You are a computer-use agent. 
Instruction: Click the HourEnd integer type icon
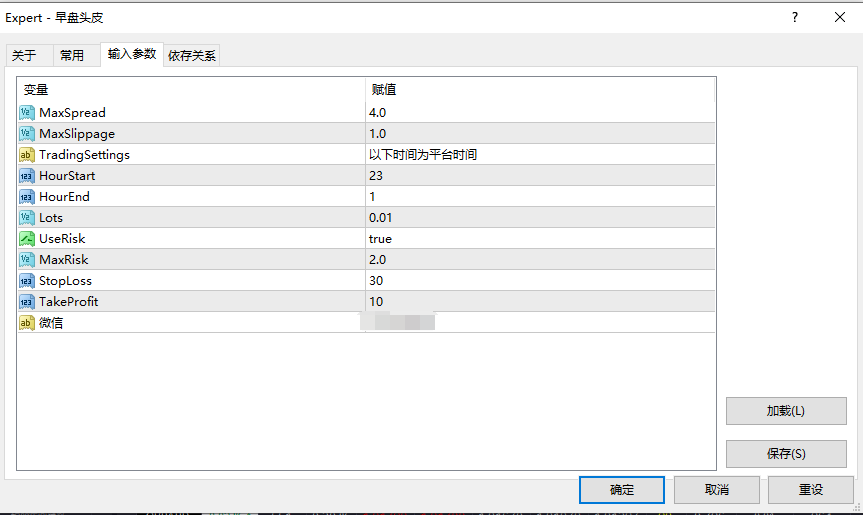[27, 197]
